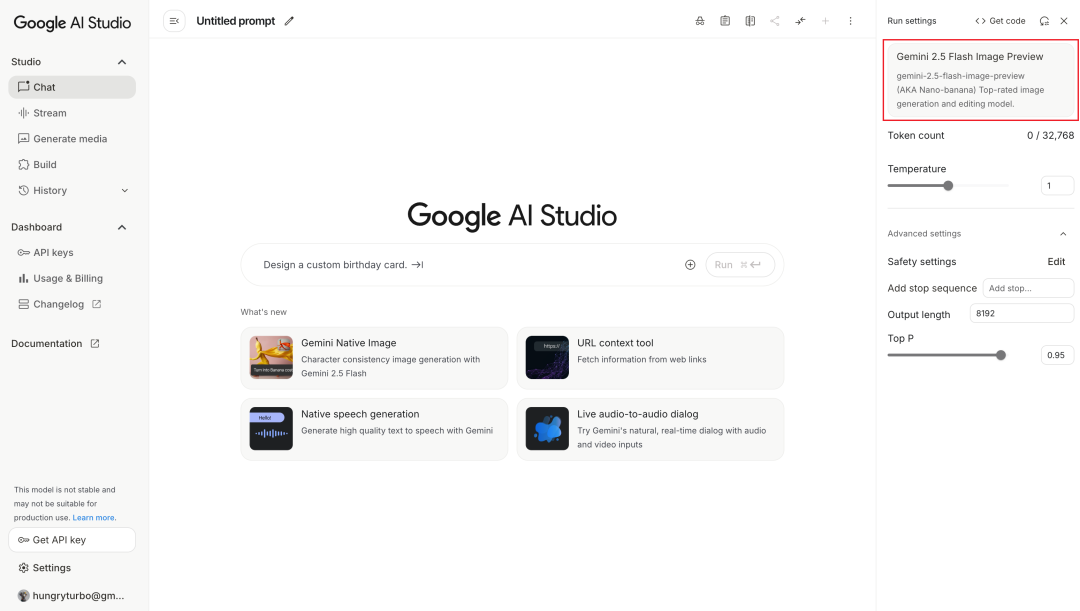Edit the Safety settings
1080x611 pixels.
(x=1056, y=261)
